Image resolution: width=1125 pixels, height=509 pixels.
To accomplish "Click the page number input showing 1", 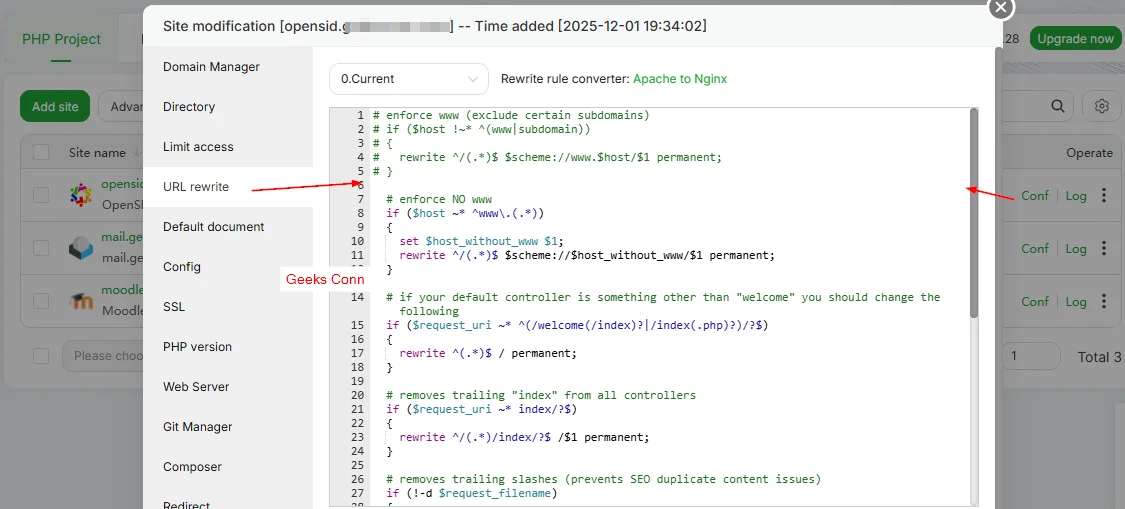I will (x=1033, y=356).
